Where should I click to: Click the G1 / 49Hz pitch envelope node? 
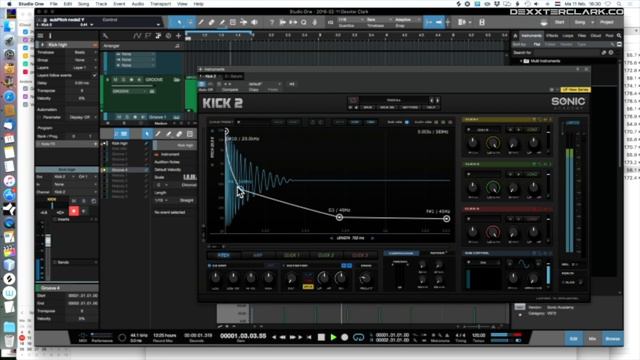coord(339,218)
